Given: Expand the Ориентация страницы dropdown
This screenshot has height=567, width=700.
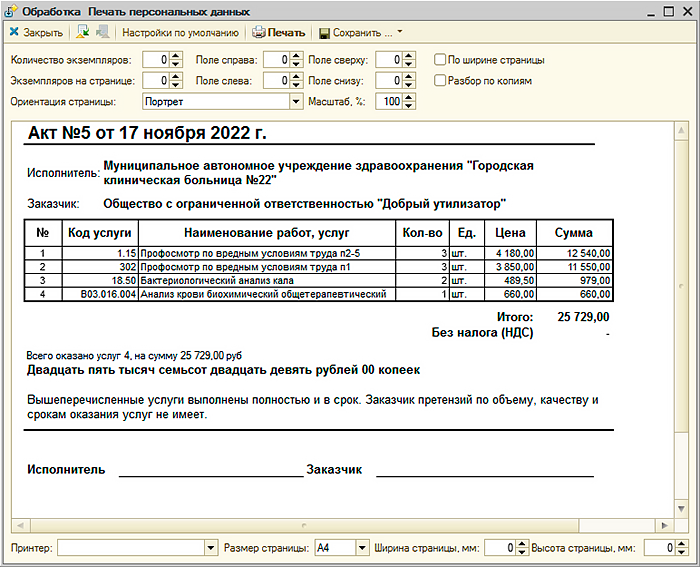Looking at the screenshot, I should (295, 102).
